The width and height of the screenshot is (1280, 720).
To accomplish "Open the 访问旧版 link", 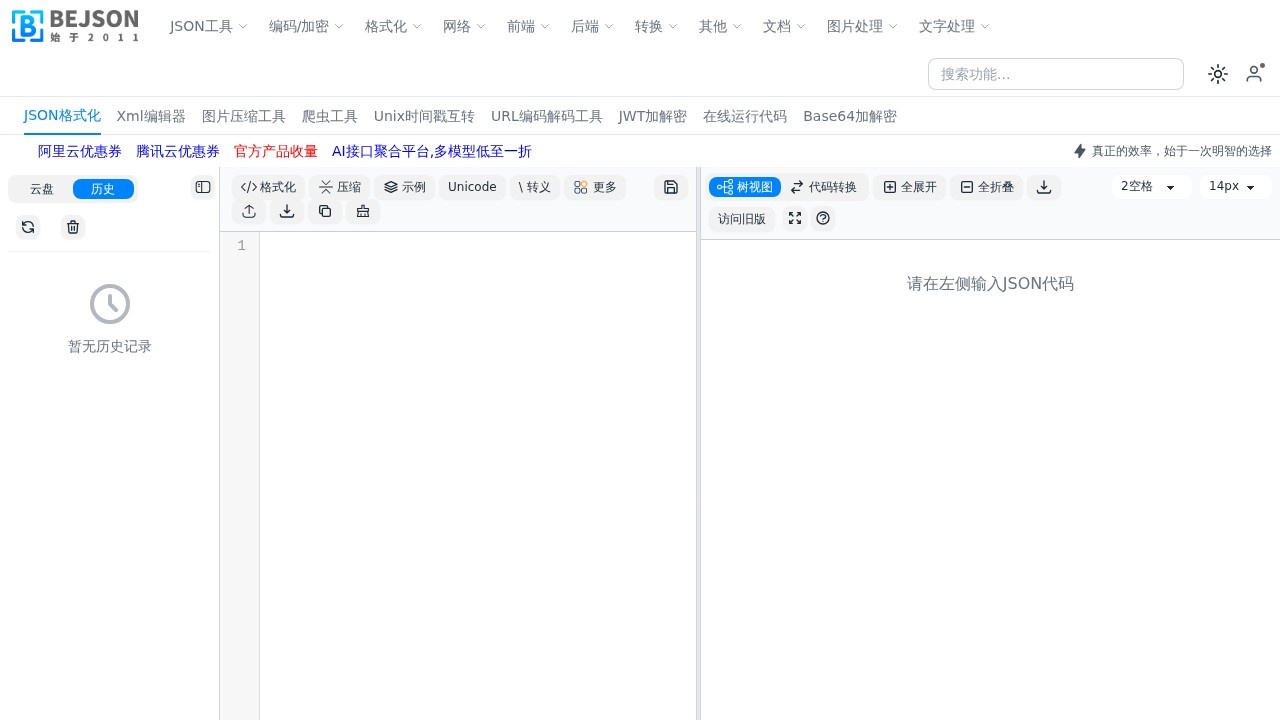I will click(x=741, y=219).
